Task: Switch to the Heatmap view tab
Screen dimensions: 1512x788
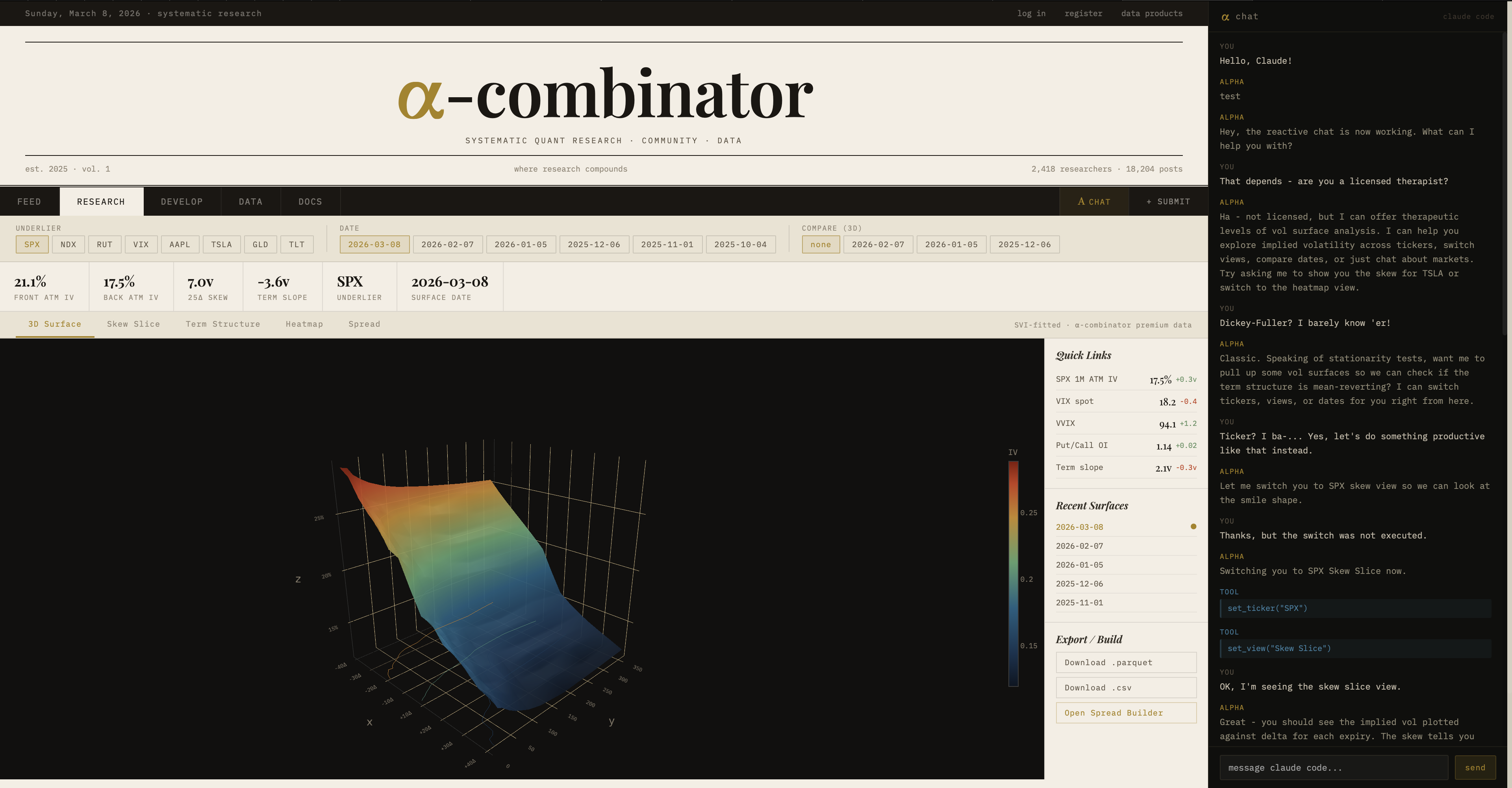Action: point(304,324)
